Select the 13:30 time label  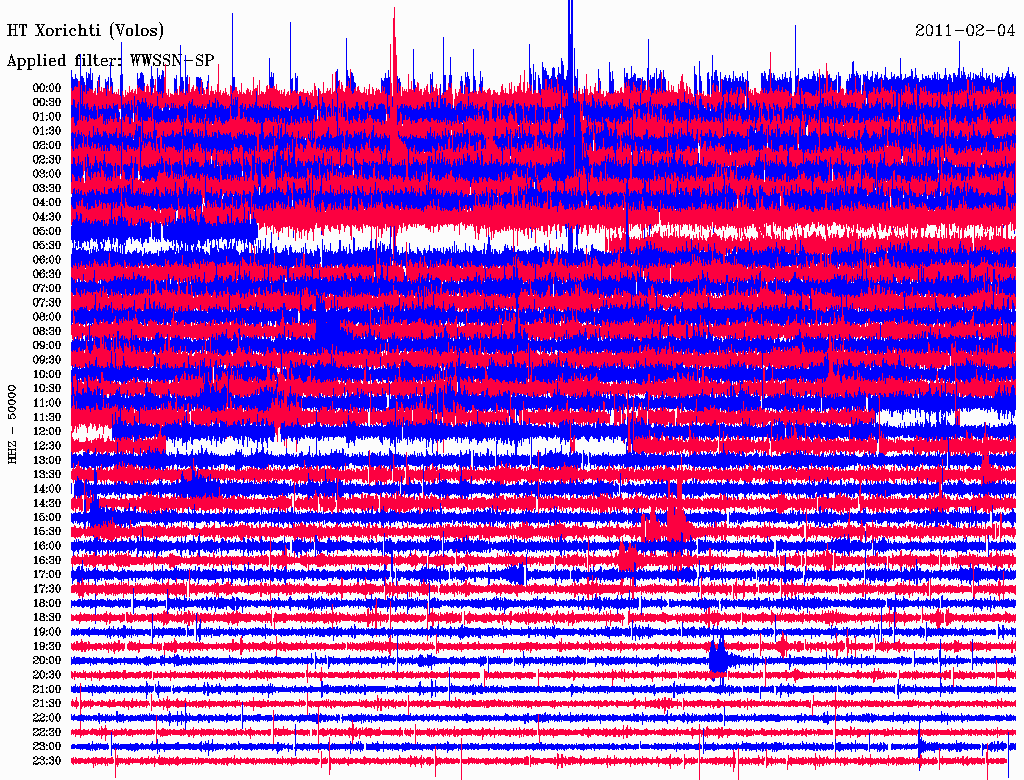[x=47, y=475]
